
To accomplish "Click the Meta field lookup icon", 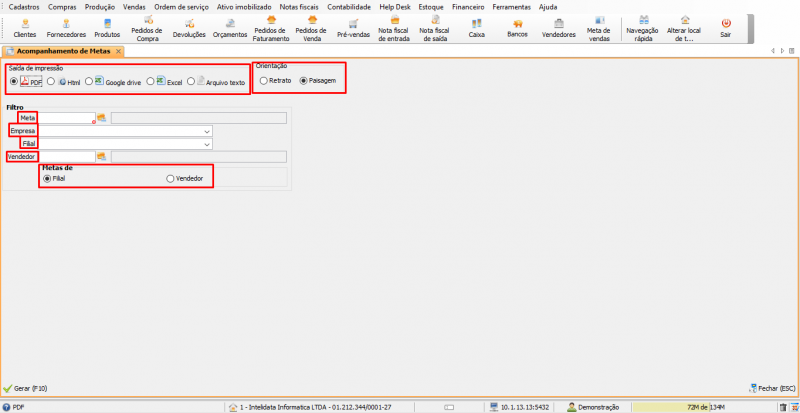I will coord(101,118).
